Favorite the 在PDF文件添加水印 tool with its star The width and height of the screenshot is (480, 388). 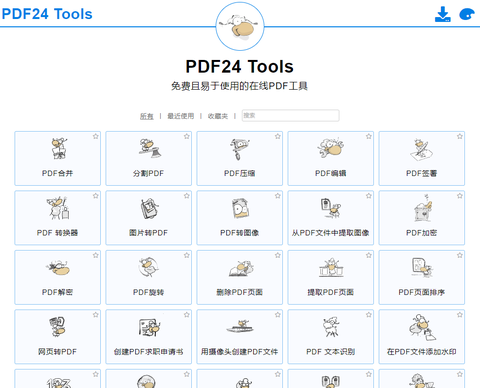click(x=460, y=315)
